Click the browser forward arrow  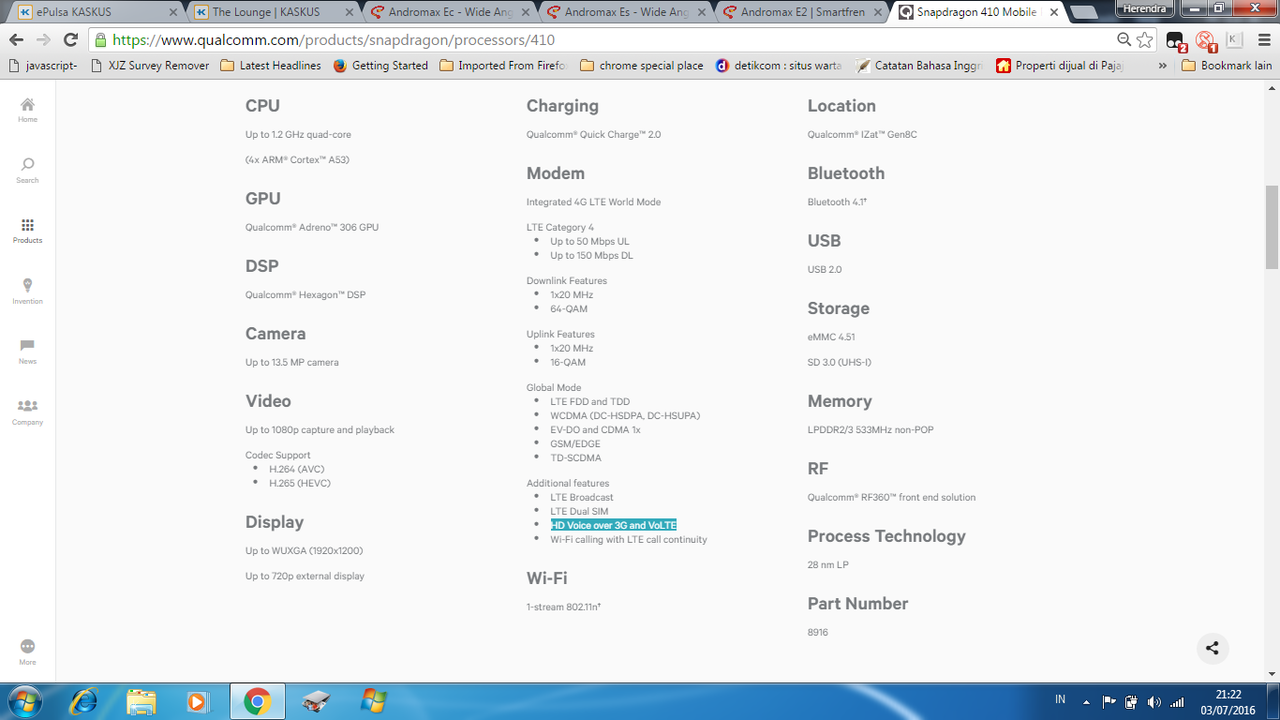[x=43, y=40]
